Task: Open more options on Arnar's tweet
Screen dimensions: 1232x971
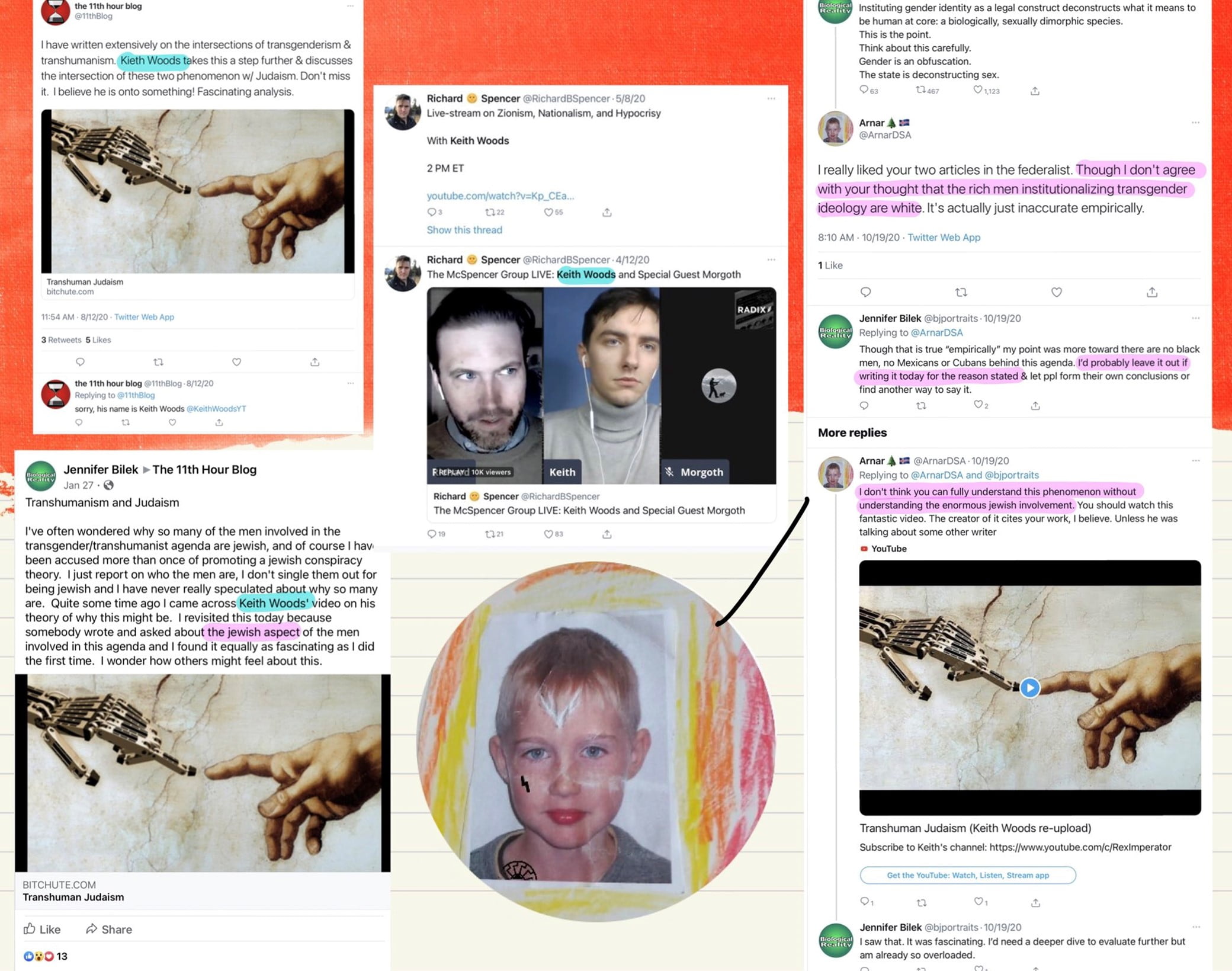Action: pos(1195,123)
